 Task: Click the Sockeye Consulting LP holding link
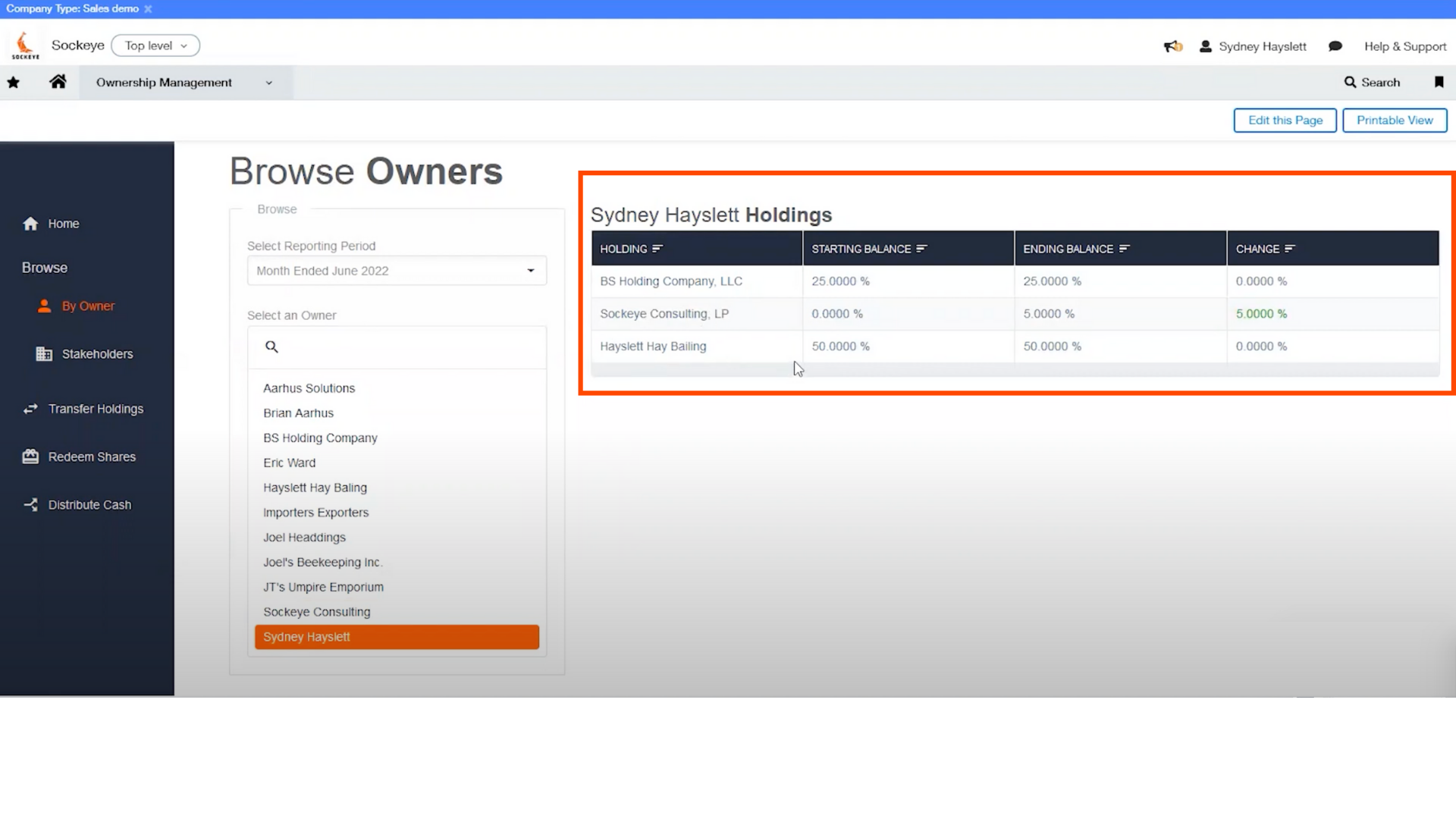pos(663,313)
